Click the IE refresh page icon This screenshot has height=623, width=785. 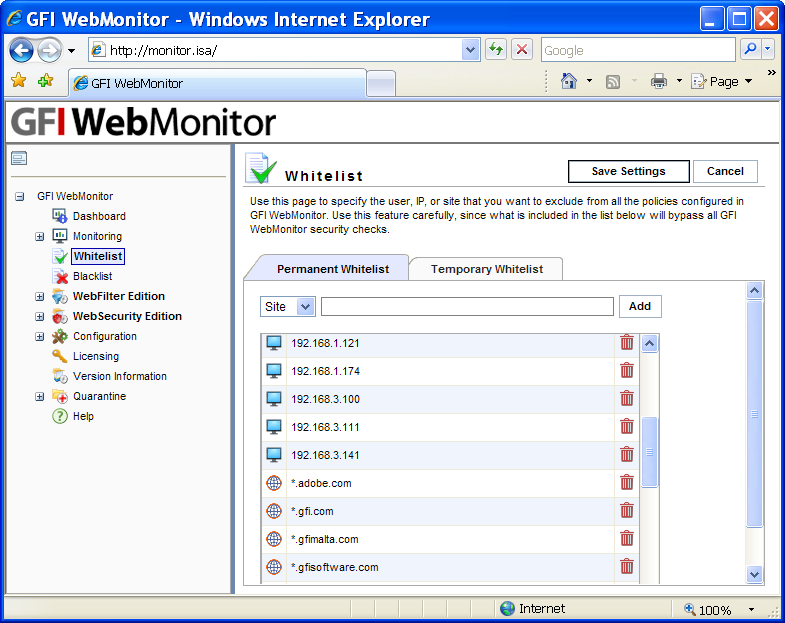496,50
